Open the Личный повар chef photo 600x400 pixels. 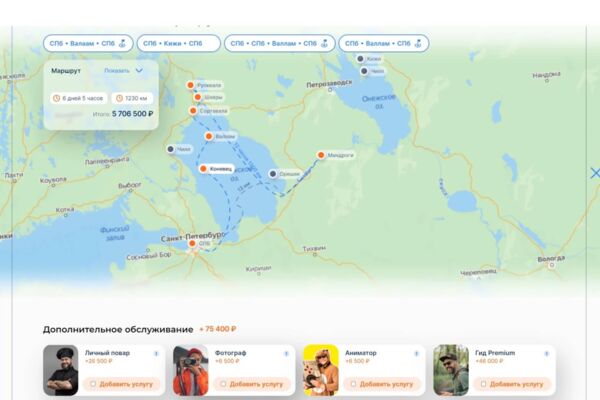tap(60, 370)
